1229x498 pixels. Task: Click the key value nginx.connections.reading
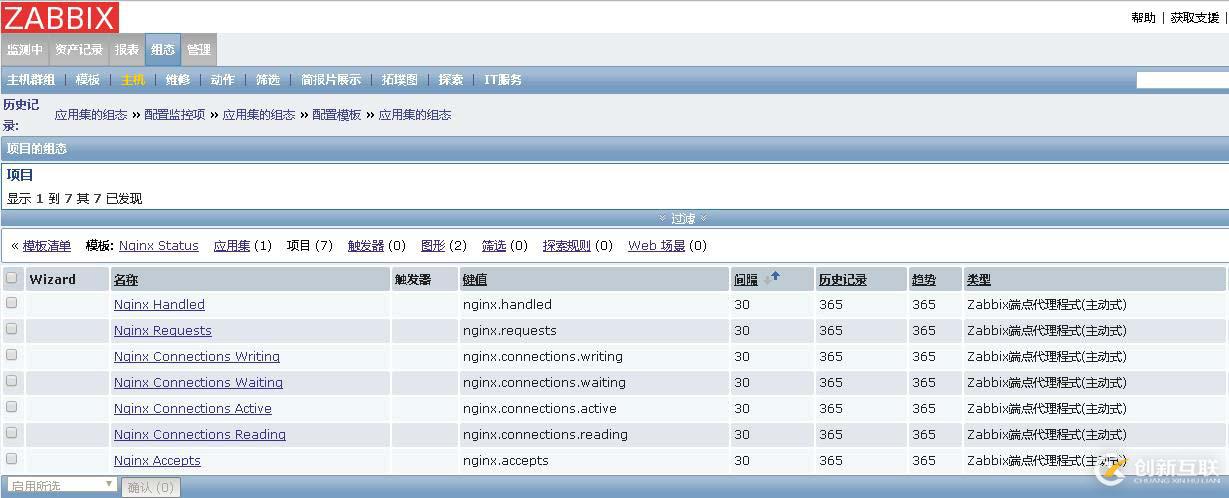545,434
